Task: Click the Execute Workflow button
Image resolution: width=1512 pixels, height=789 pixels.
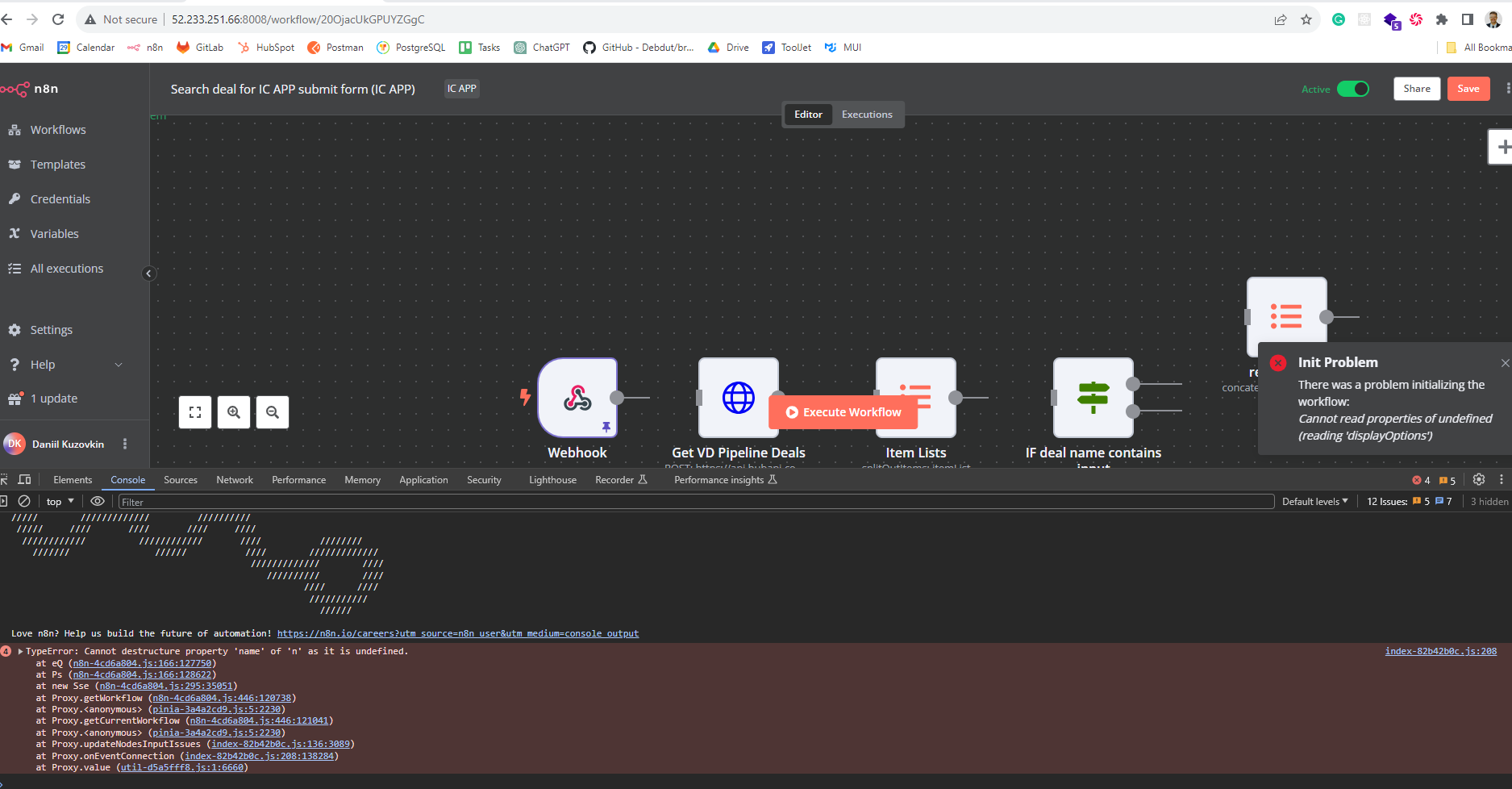Action: tap(843, 412)
